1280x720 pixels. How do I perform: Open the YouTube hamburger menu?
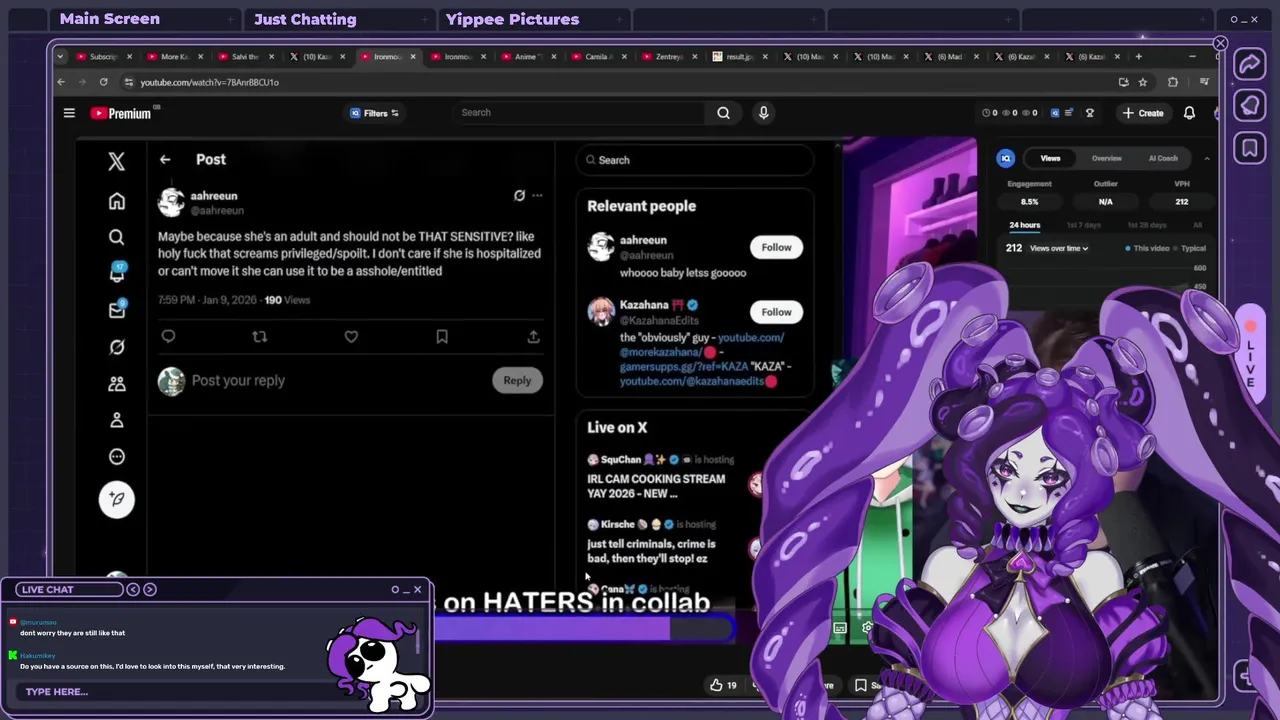(x=69, y=113)
